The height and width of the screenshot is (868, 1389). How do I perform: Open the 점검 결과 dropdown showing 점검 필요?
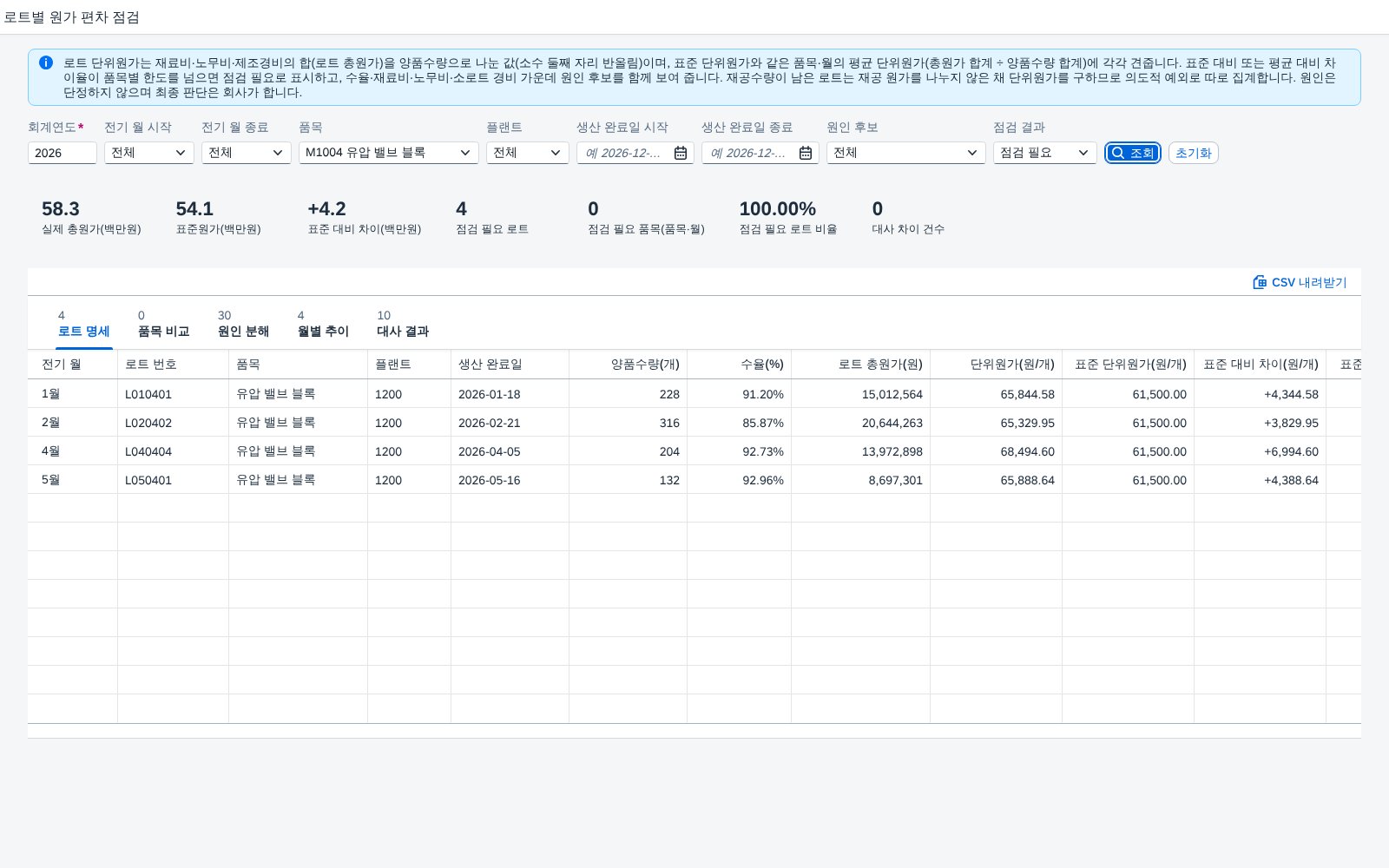[1045, 153]
